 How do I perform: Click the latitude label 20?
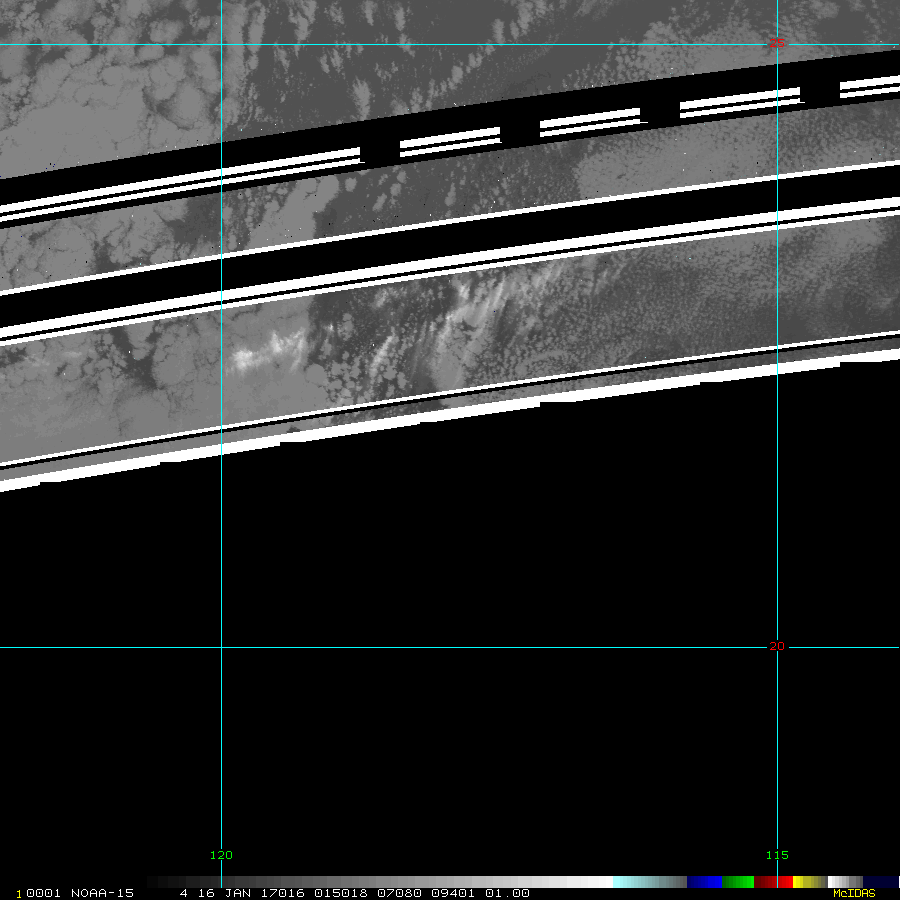click(x=777, y=646)
